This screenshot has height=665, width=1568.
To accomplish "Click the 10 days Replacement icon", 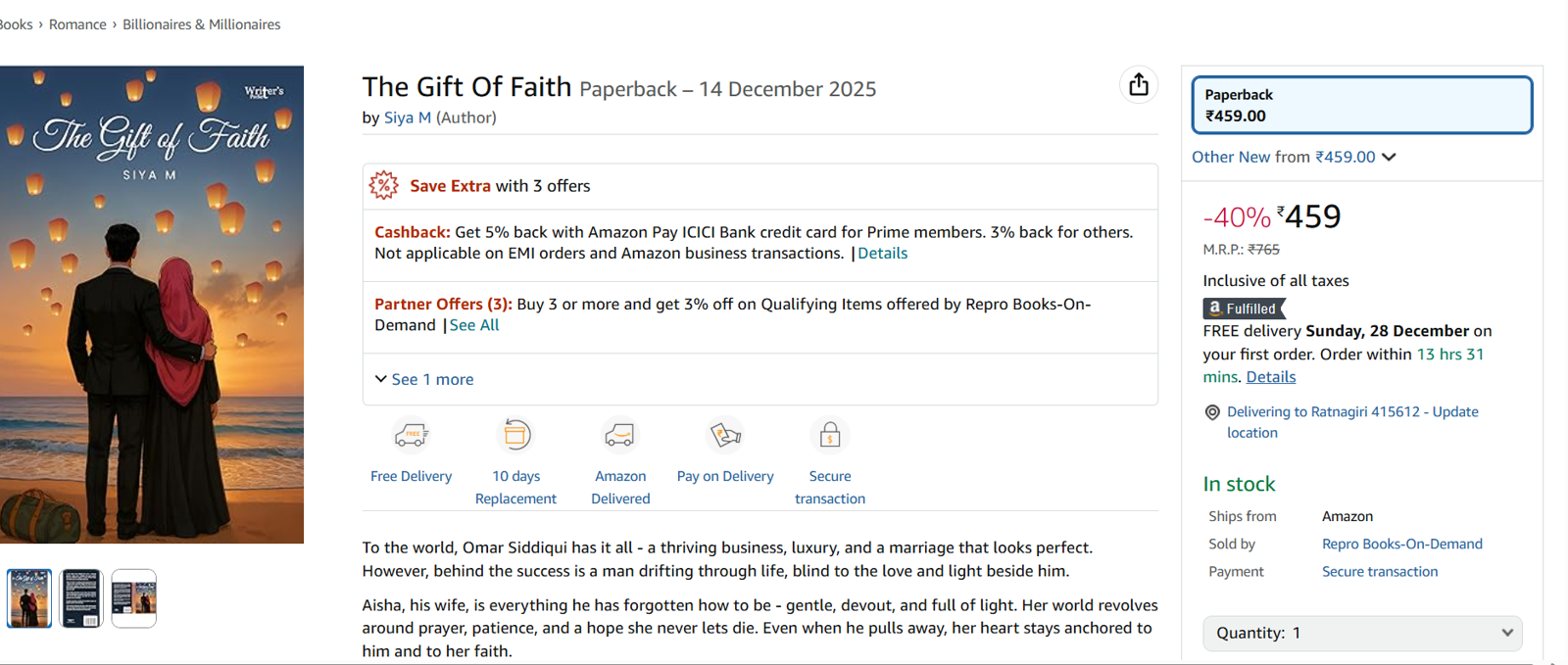I will [516, 434].
